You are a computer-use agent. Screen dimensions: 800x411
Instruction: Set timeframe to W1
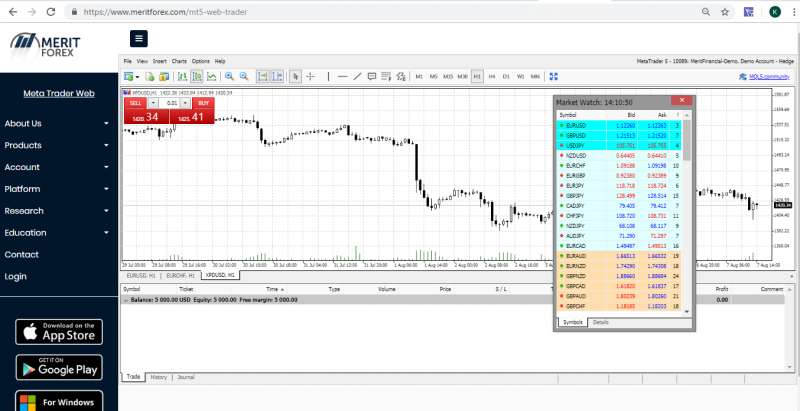tap(520, 76)
